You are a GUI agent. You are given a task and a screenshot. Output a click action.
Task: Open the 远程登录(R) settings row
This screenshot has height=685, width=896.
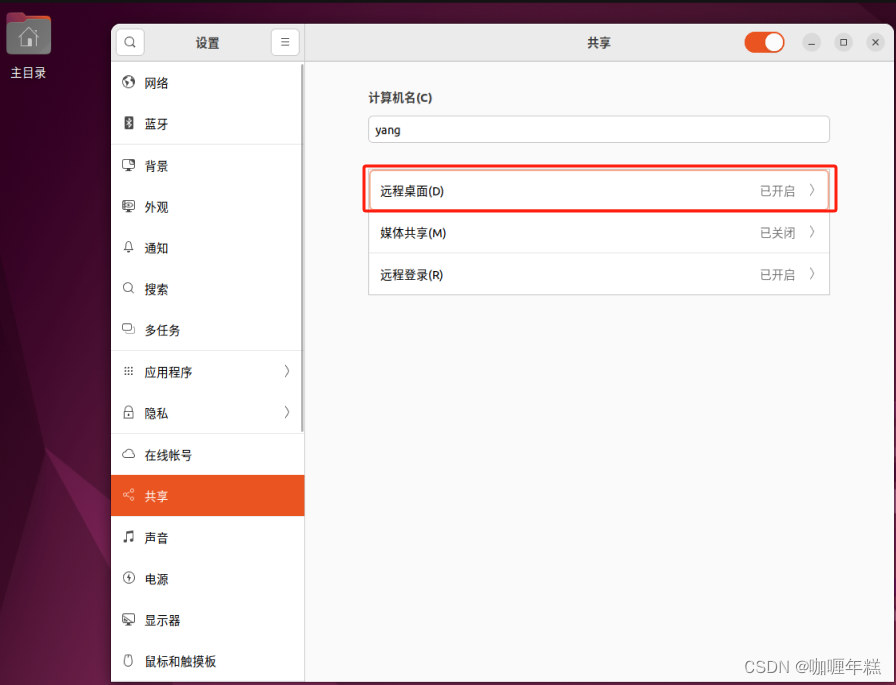(599, 274)
